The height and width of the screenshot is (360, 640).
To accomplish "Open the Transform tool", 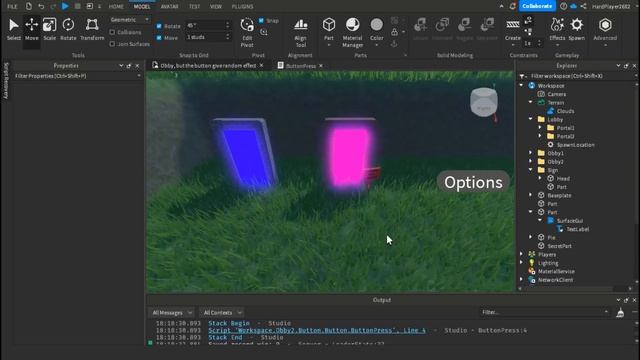I will point(92,29).
